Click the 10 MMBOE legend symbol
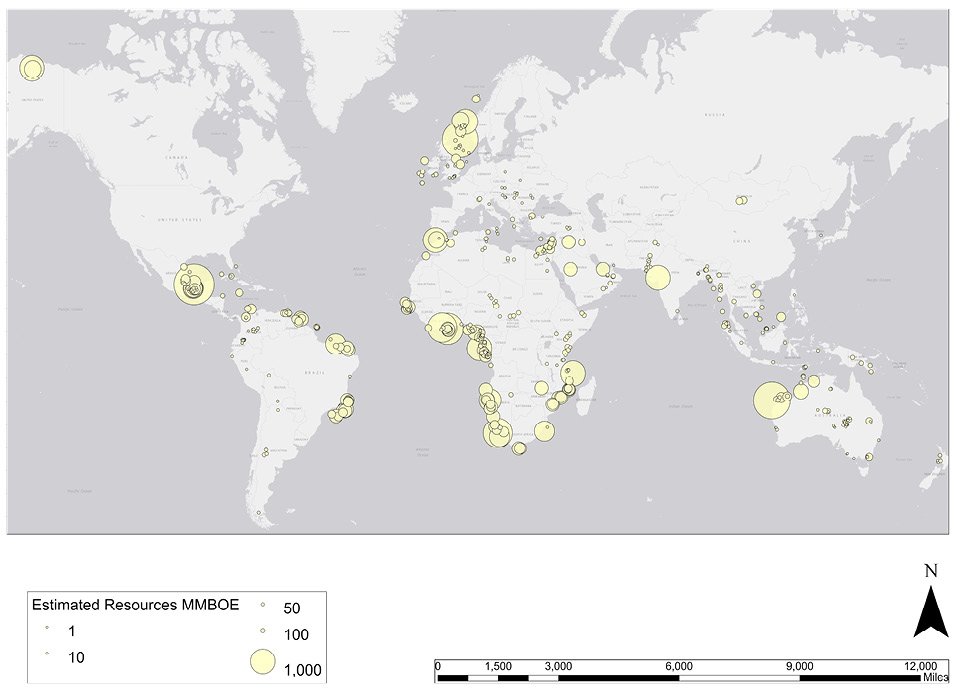 coord(48,654)
